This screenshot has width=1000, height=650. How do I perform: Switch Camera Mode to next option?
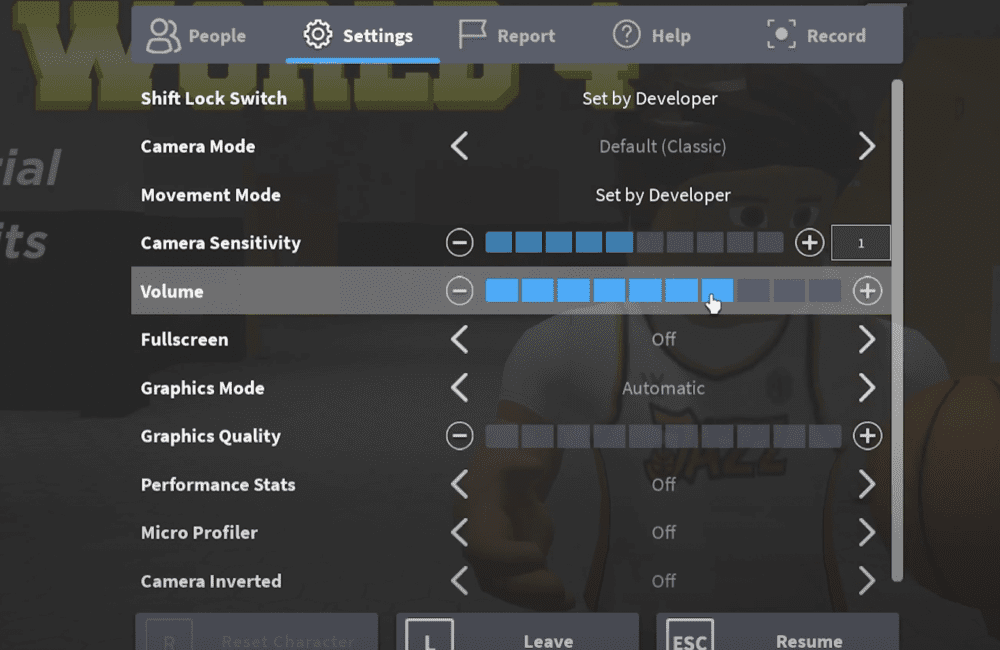click(866, 147)
